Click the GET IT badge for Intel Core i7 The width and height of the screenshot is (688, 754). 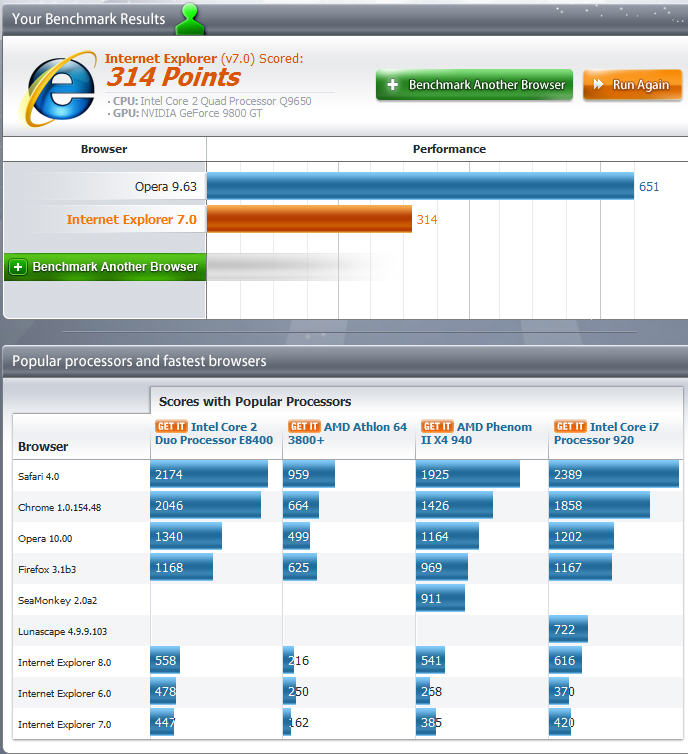570,427
